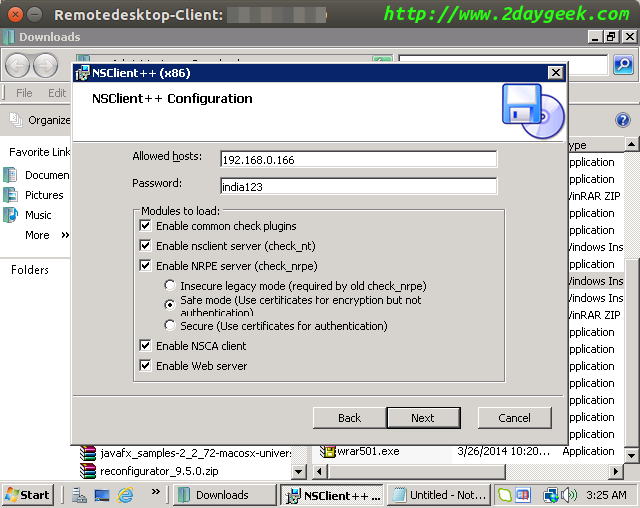Restore the Downloads window
This screenshot has height=508, width=640.
pyautogui.click(x=611, y=37)
